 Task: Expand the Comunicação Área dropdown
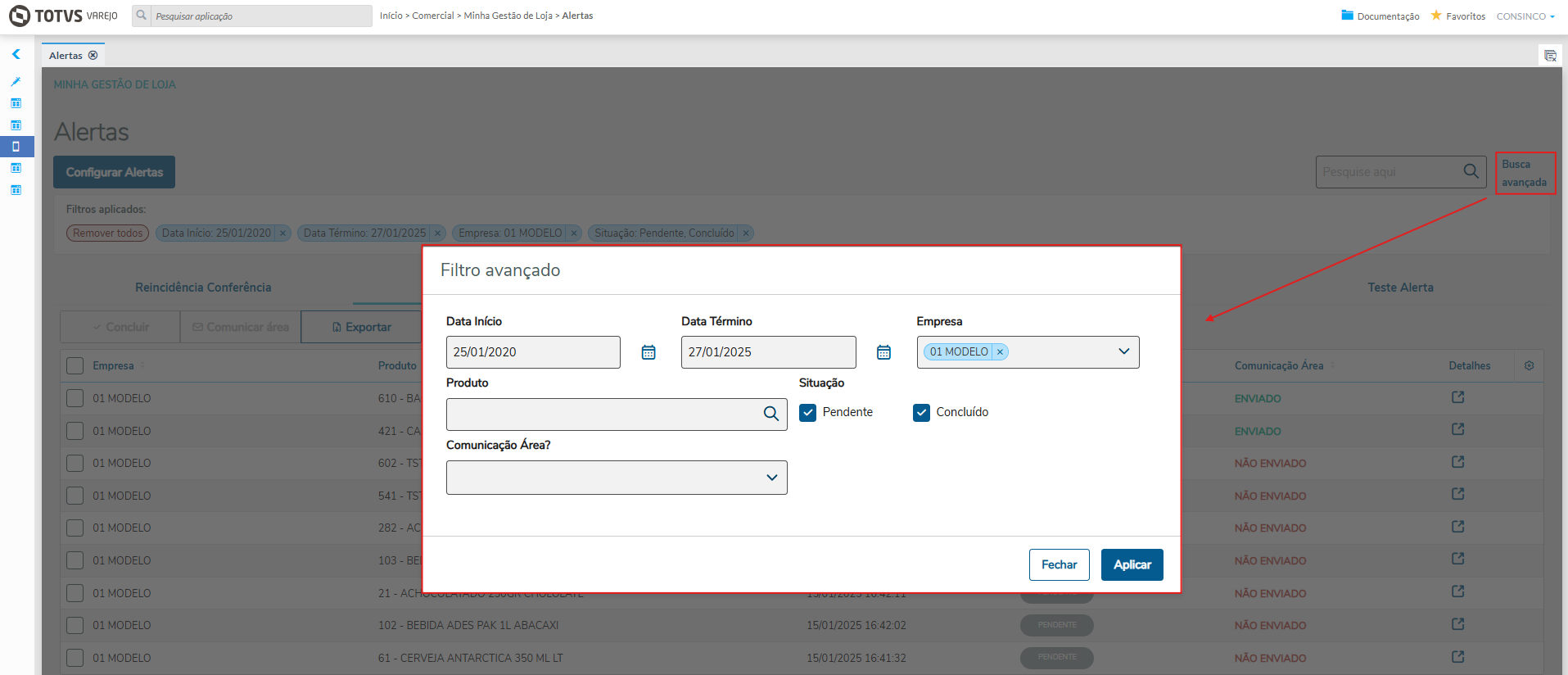pyautogui.click(x=771, y=478)
